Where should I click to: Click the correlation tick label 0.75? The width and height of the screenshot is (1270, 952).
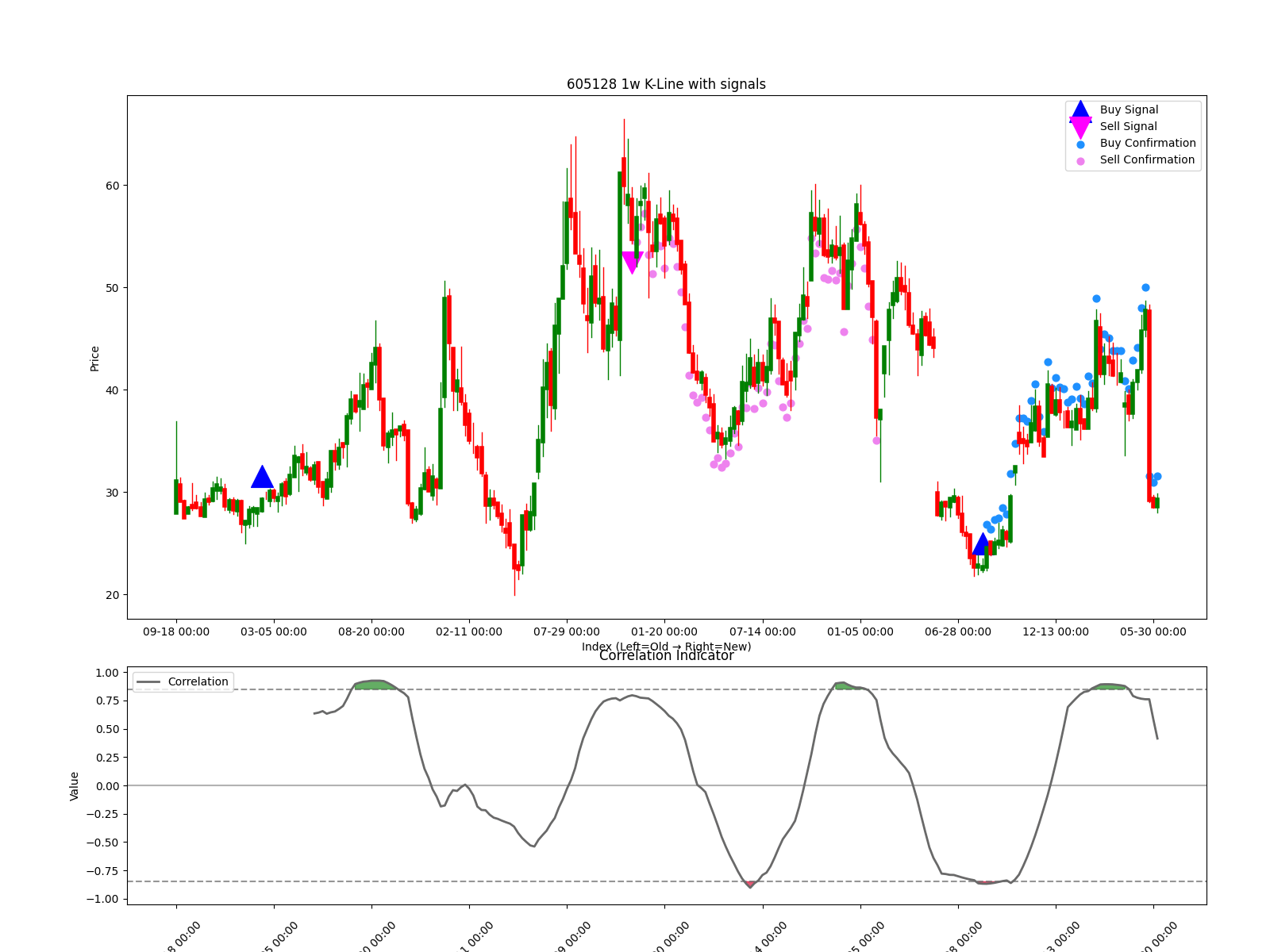(x=107, y=701)
